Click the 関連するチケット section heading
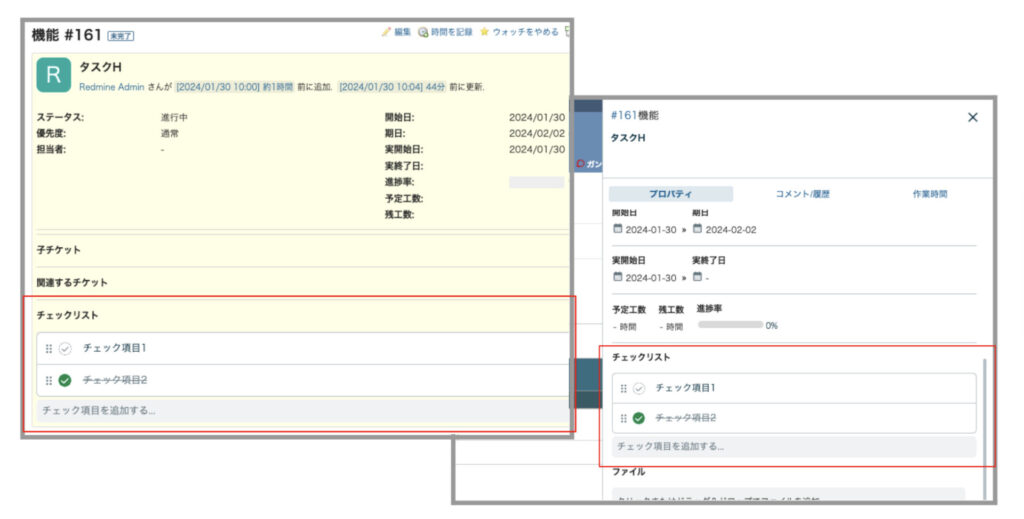 coord(72,283)
